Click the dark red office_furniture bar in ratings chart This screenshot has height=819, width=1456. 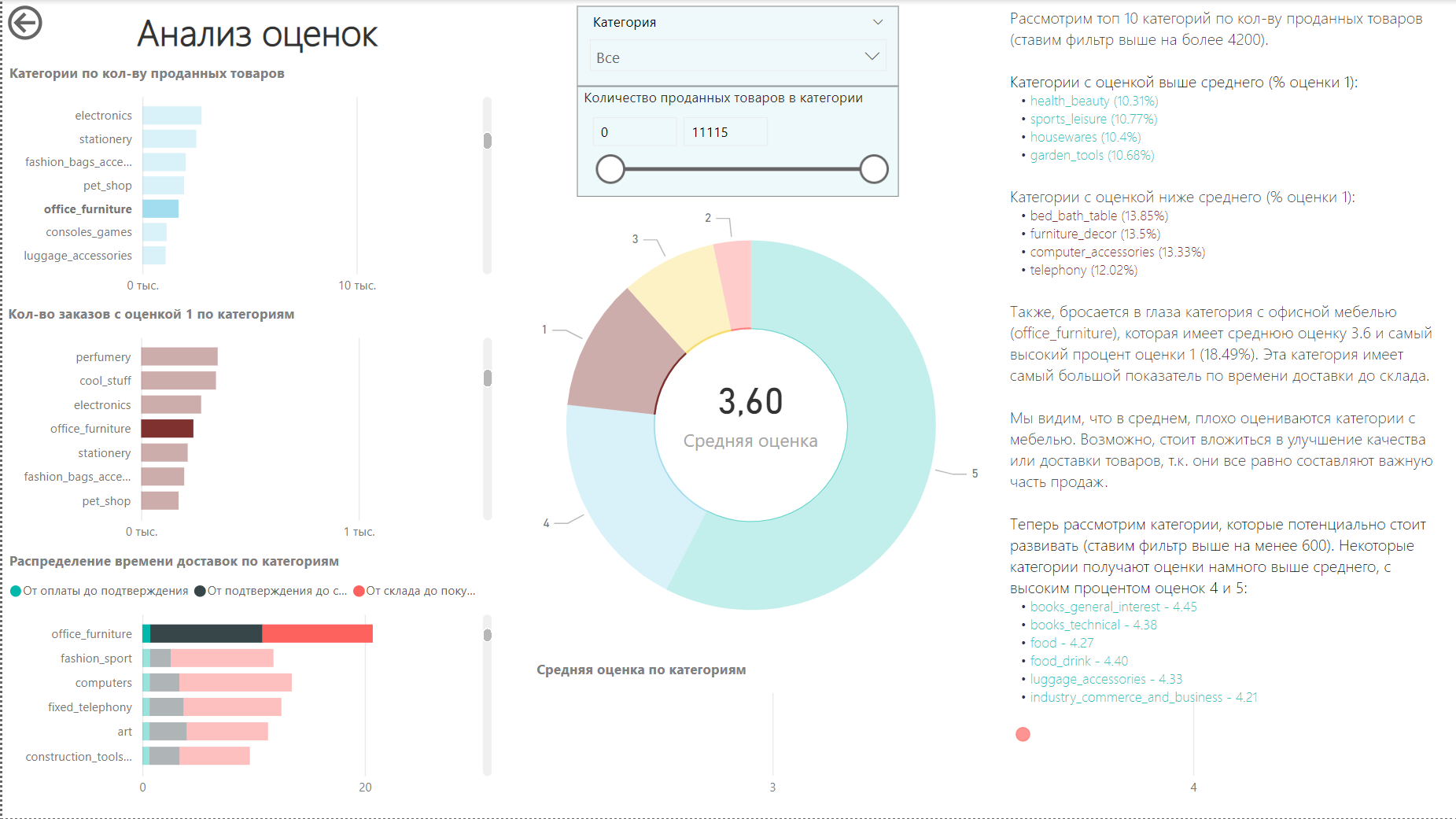[x=167, y=428]
